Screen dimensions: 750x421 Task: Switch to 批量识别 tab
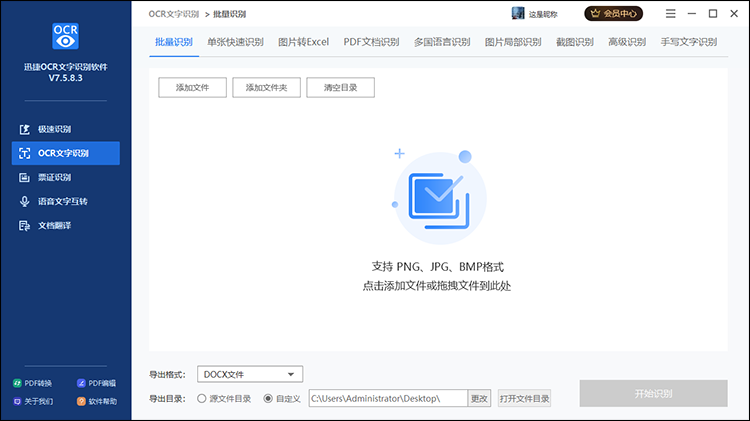pyautogui.click(x=174, y=42)
